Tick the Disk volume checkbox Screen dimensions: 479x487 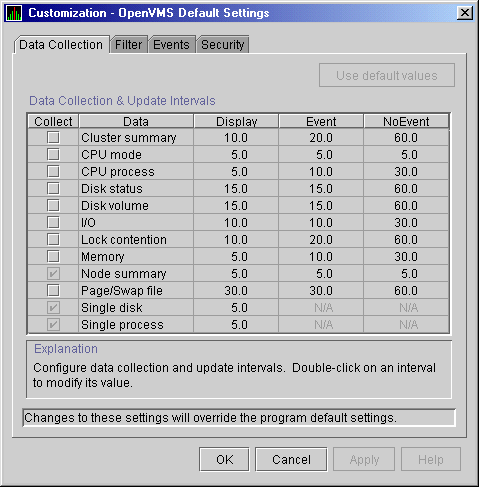53,205
